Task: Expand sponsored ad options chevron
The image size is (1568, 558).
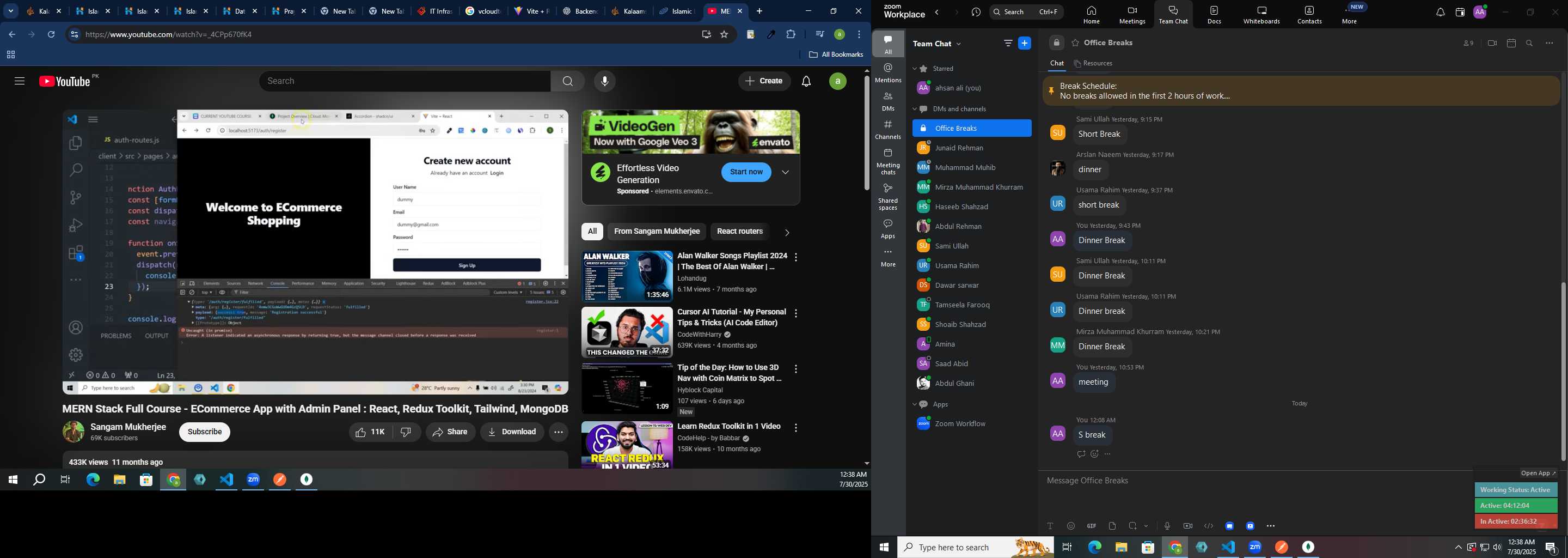Action: pyautogui.click(x=785, y=172)
